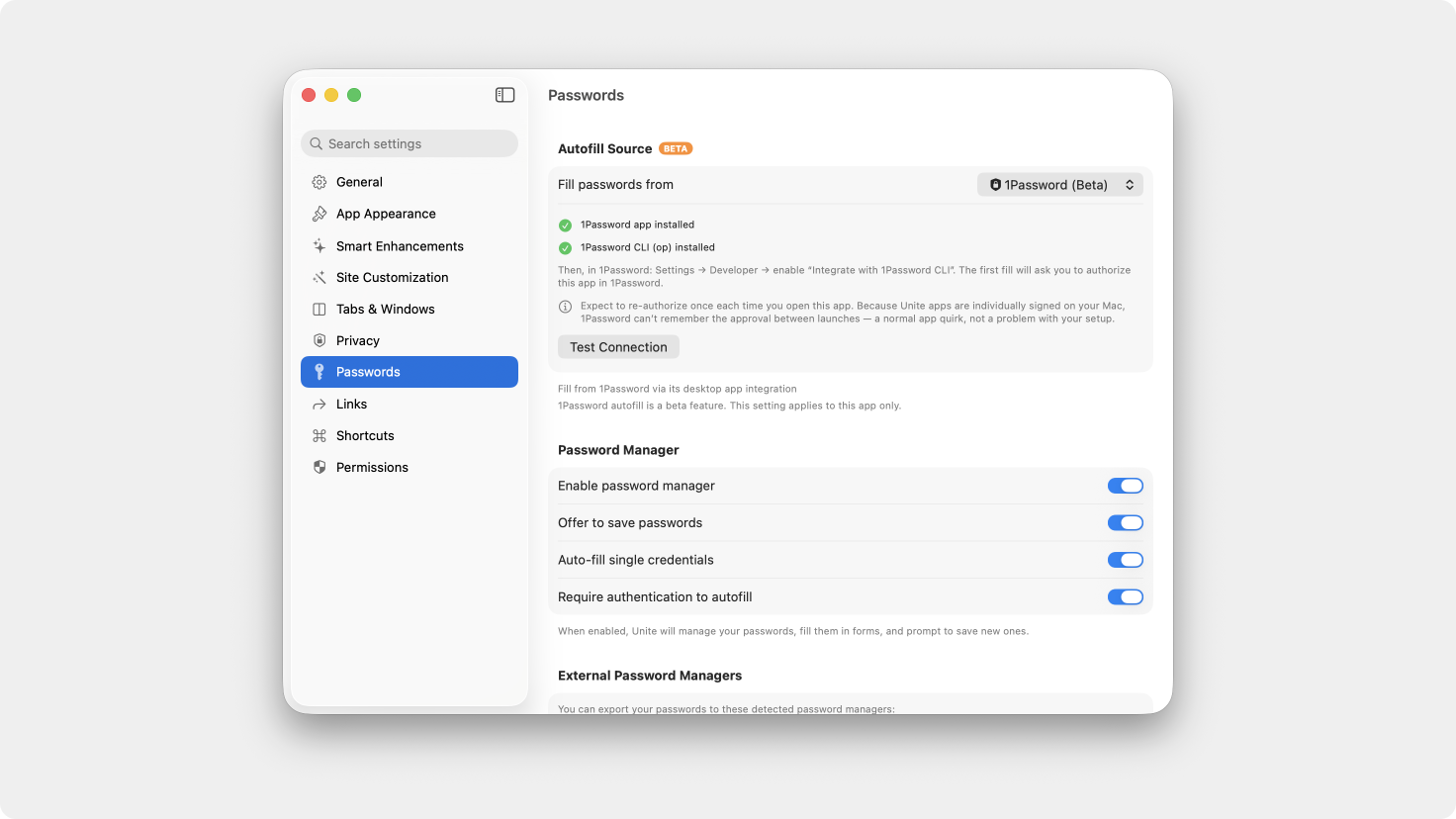Toggle the sidebar visibility icon
The height and width of the screenshot is (819, 1456).
click(x=505, y=95)
